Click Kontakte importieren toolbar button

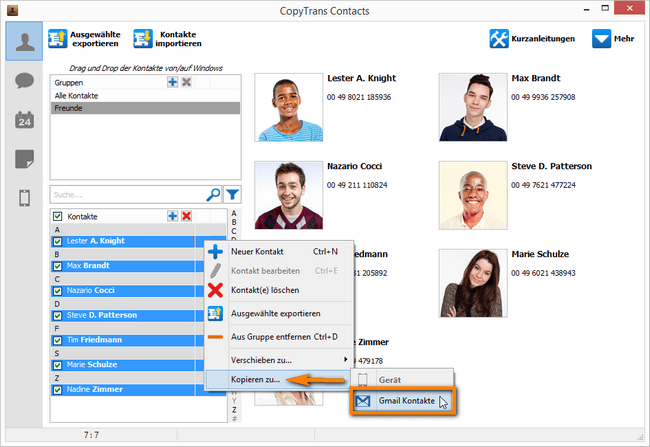click(167, 39)
